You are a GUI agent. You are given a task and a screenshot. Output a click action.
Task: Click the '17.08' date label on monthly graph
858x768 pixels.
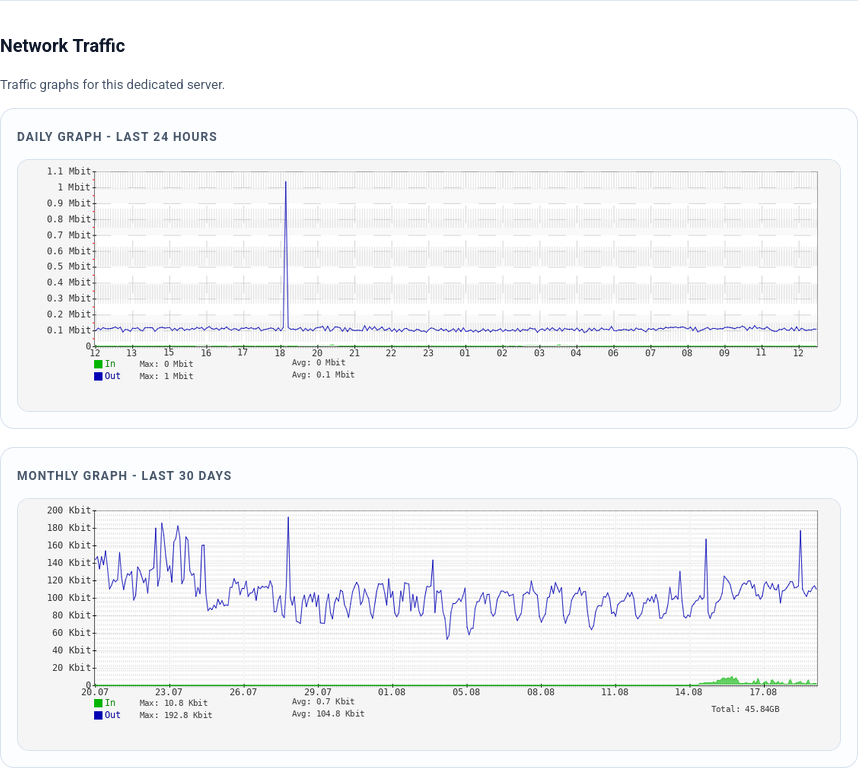[x=763, y=692]
